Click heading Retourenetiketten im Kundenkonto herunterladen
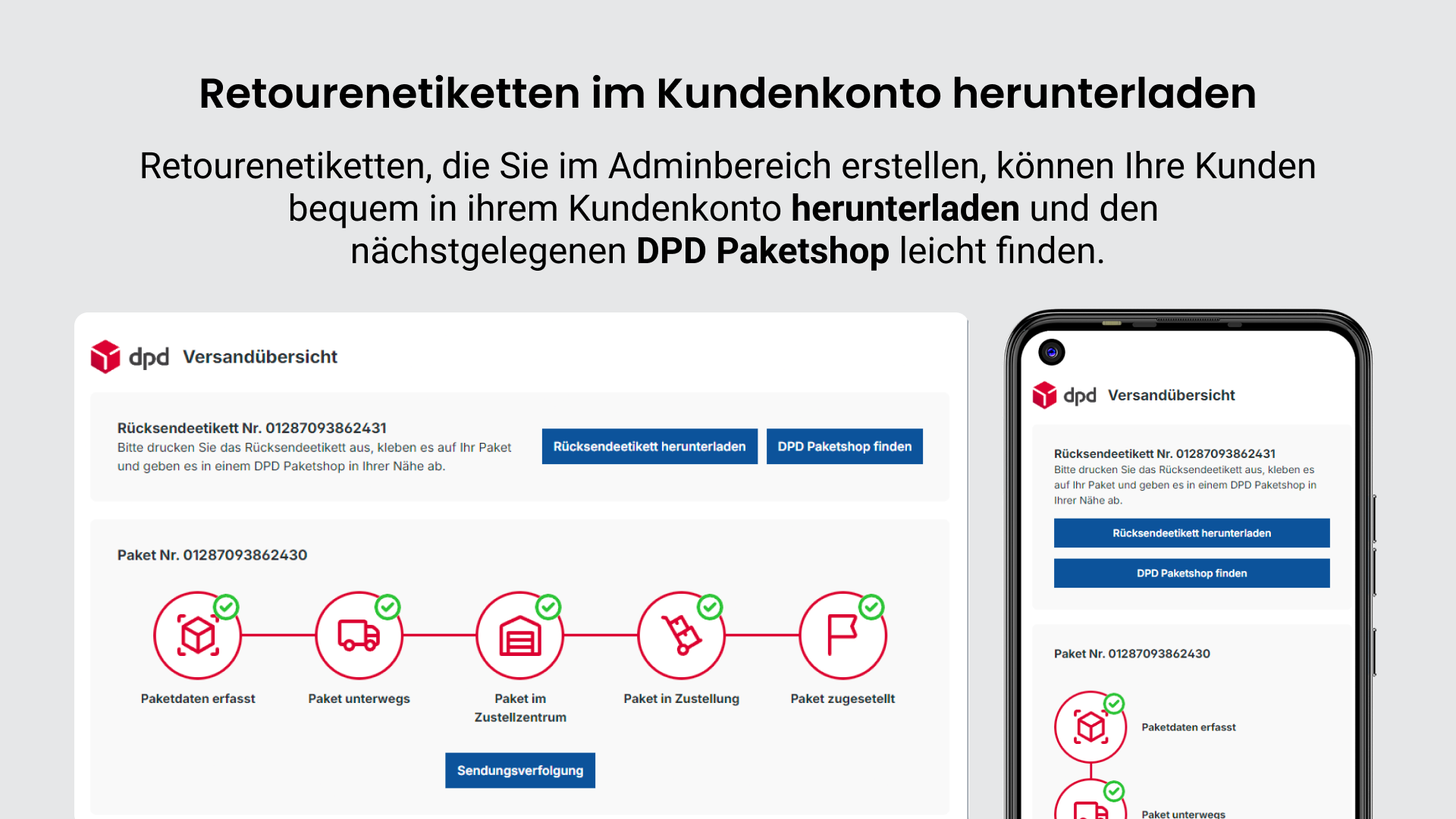 click(728, 93)
